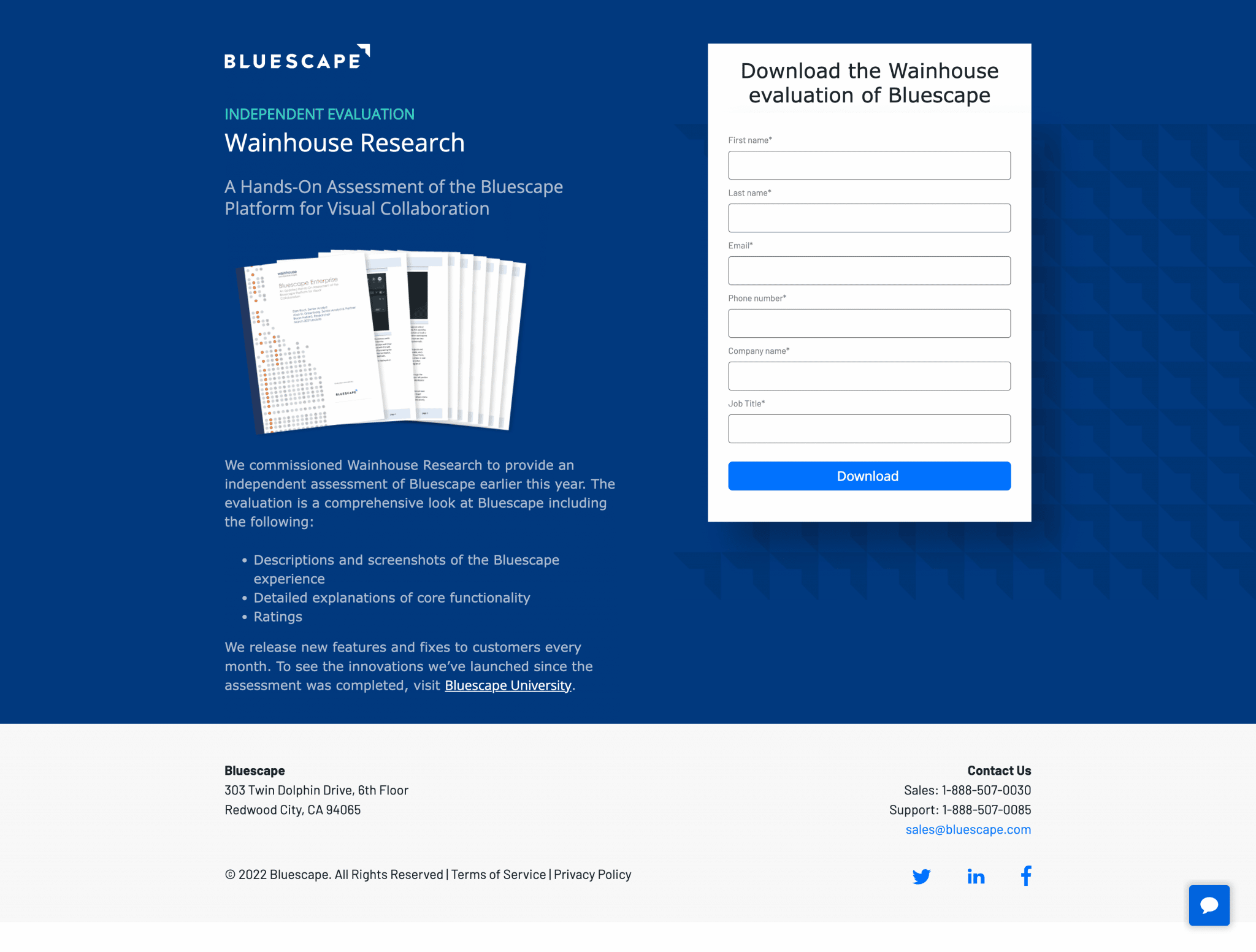Click the First name input field
The height and width of the screenshot is (952, 1256).
point(869,165)
